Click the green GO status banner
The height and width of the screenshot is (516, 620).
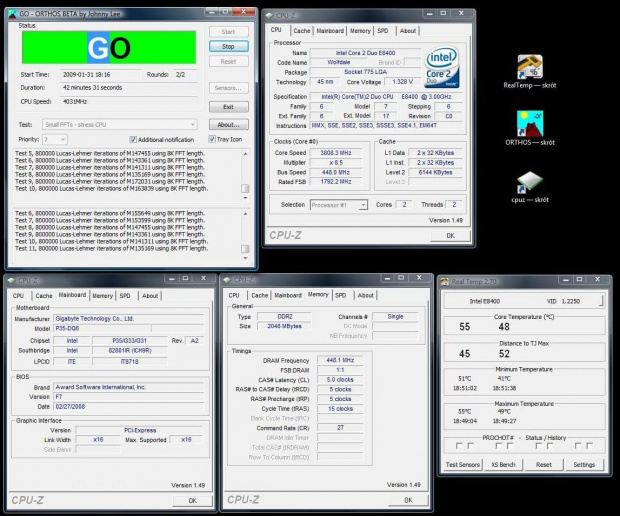click(x=109, y=47)
